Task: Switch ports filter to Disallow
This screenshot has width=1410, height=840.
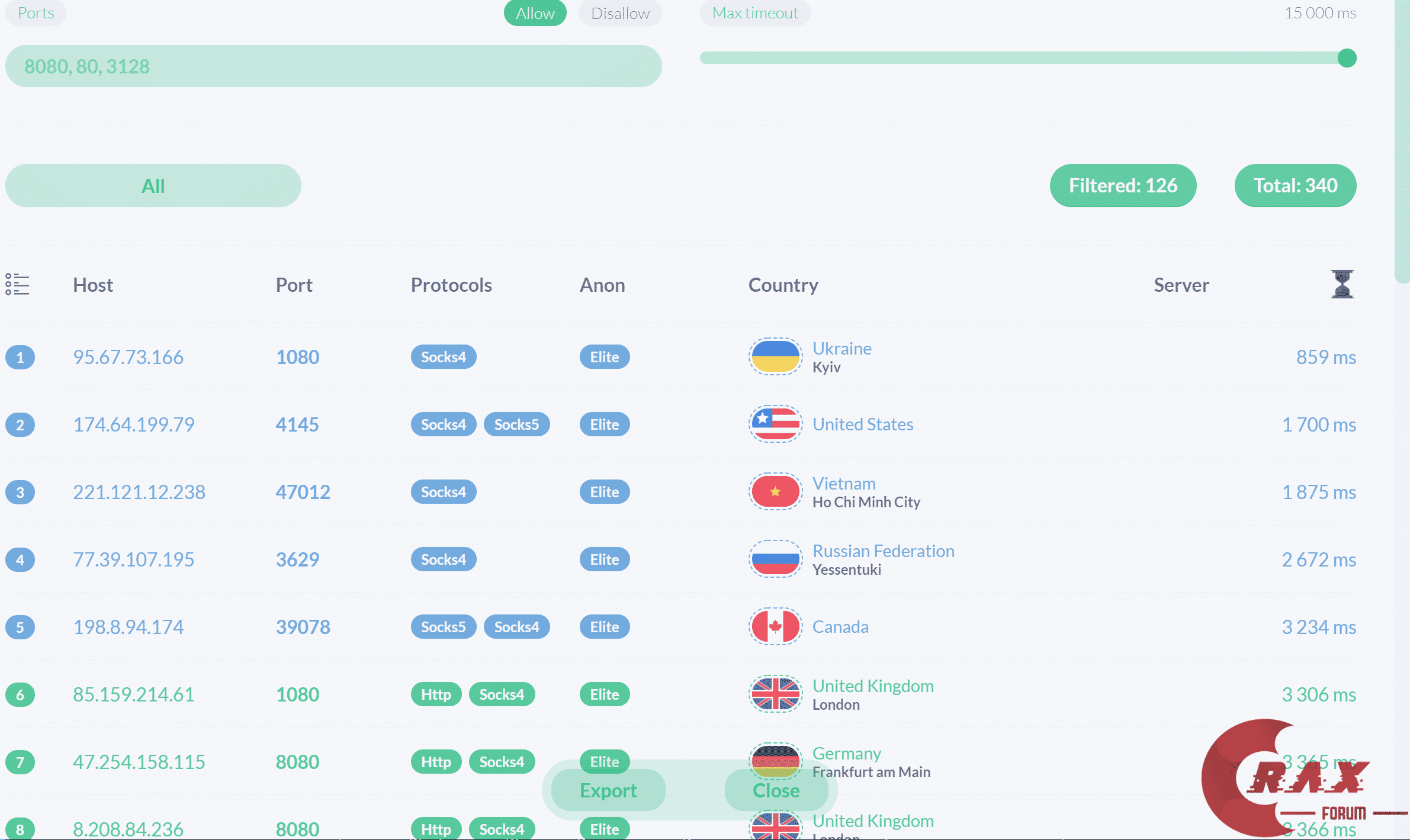Action: pos(619,13)
